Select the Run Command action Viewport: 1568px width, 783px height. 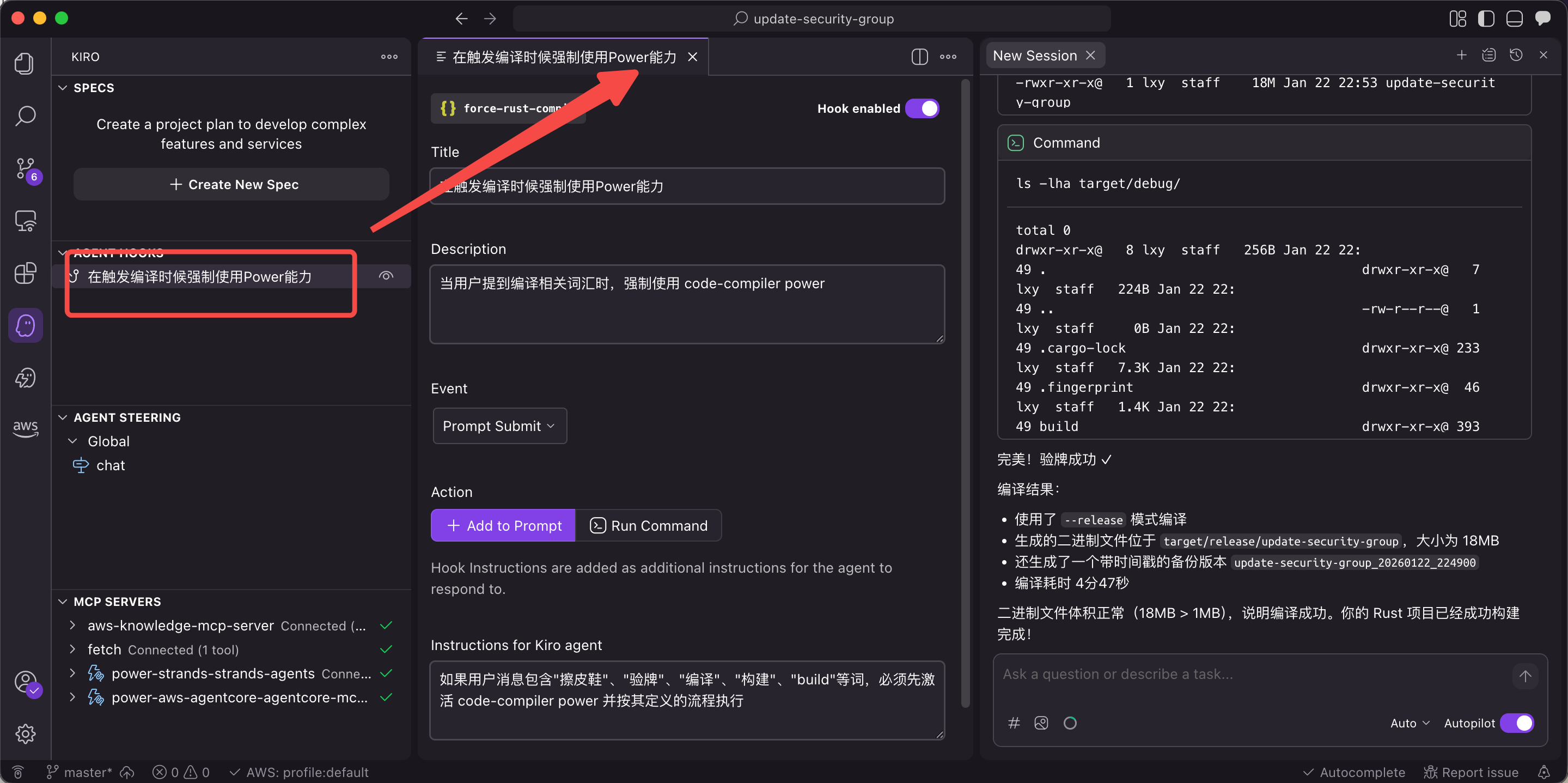click(x=648, y=525)
